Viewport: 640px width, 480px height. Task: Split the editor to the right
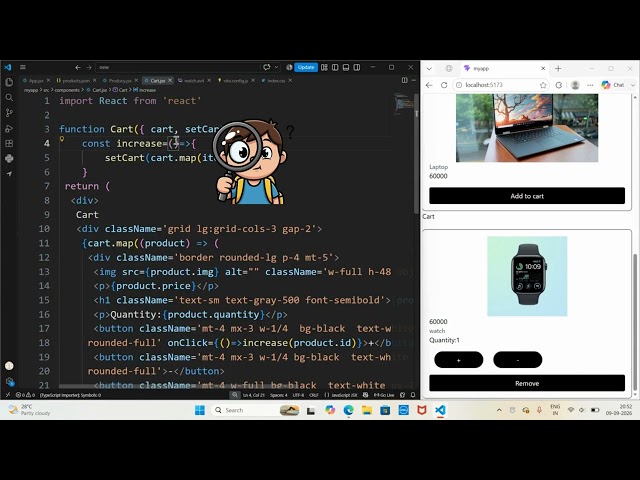(x=404, y=80)
